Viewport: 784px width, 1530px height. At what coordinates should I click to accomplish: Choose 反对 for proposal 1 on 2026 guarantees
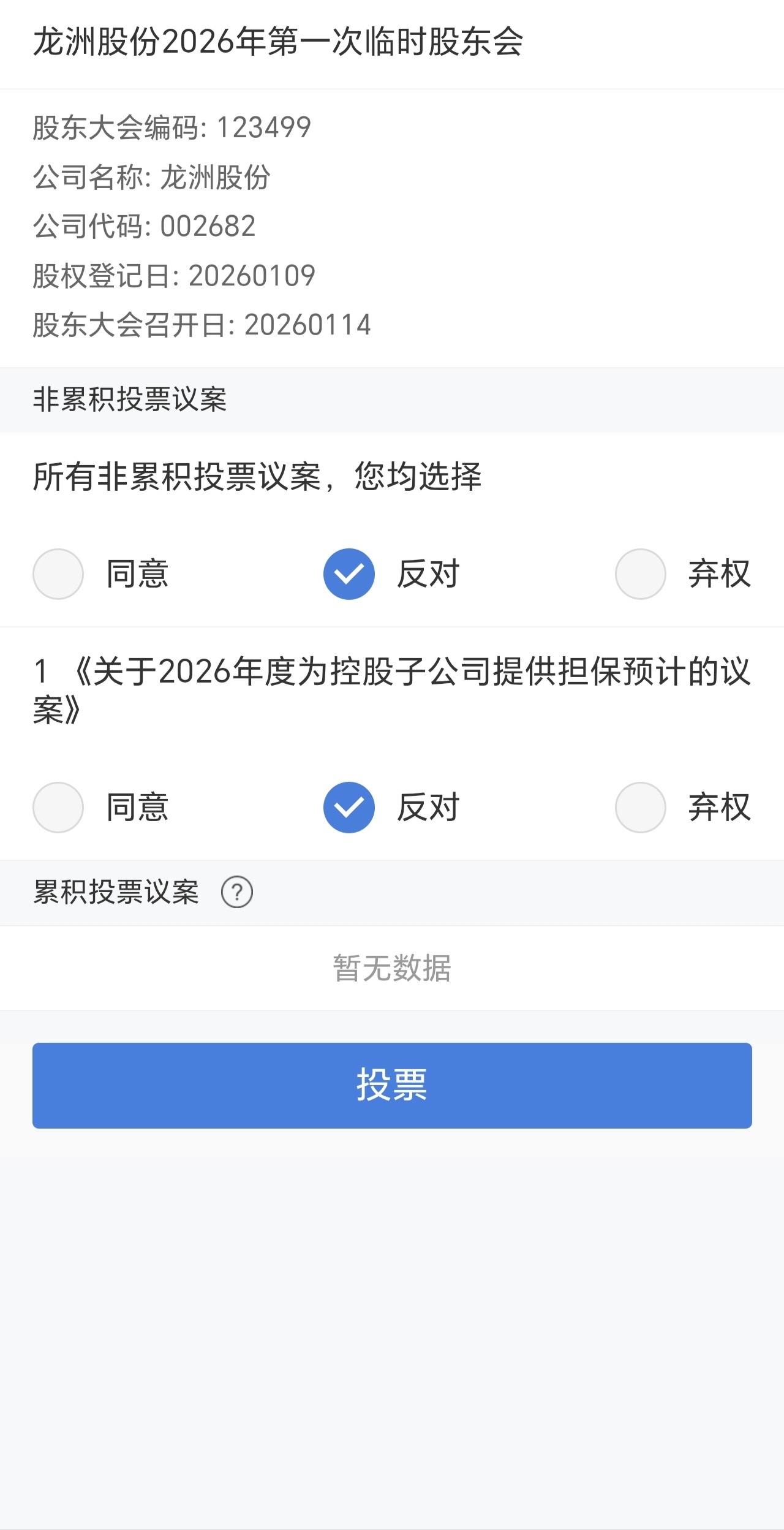[349, 808]
